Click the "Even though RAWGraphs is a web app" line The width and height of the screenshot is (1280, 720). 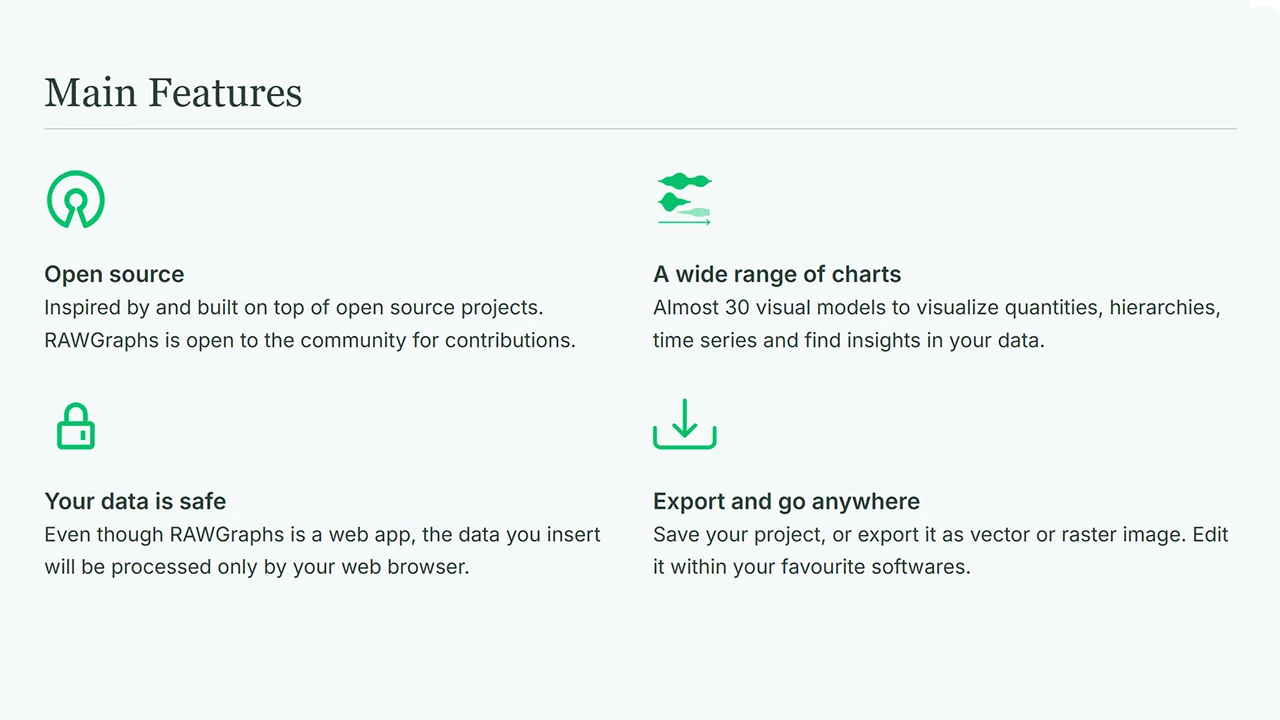click(322, 535)
